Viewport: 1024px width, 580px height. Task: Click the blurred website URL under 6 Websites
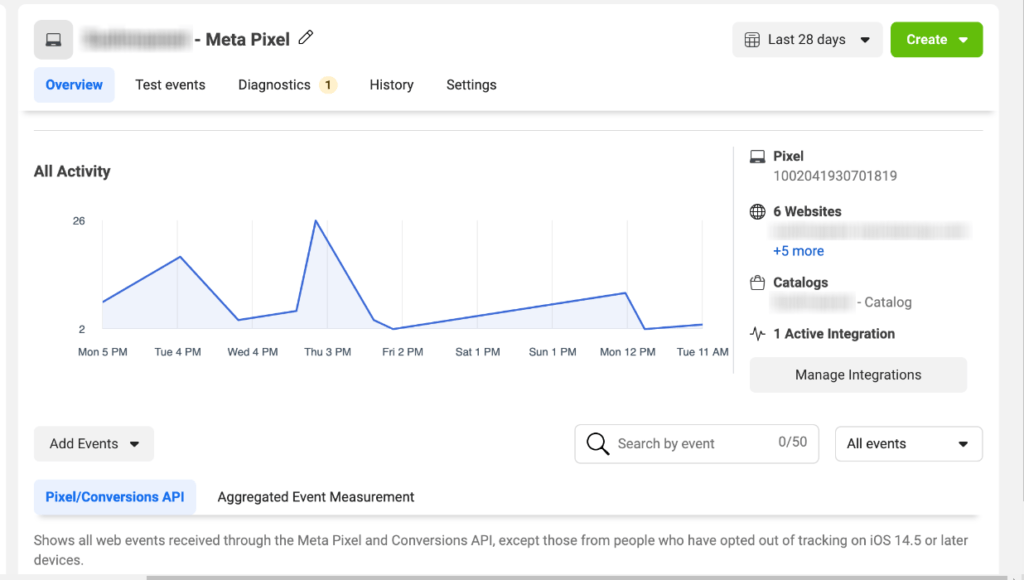[871, 231]
